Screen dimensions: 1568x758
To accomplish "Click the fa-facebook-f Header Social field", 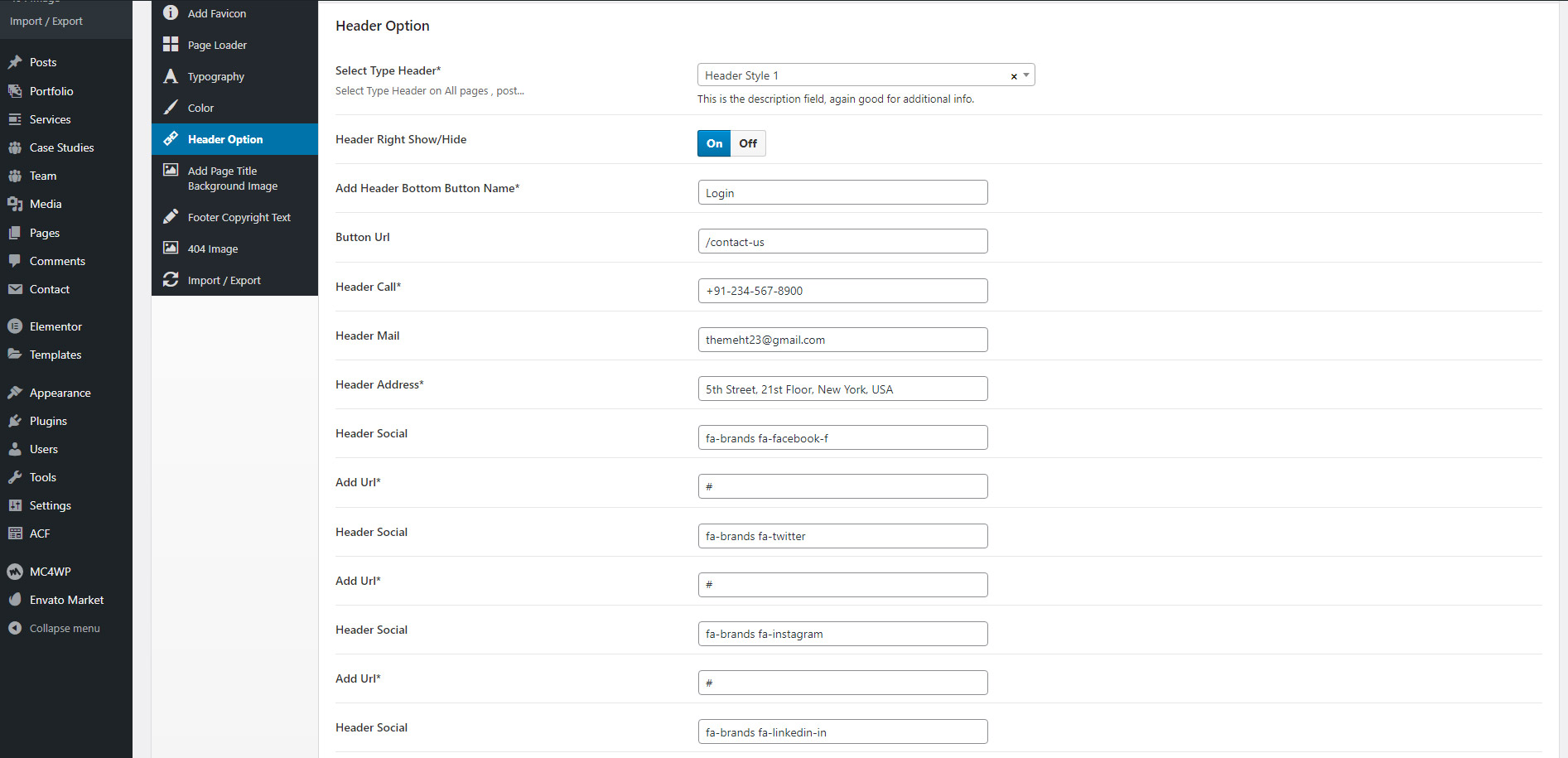I will [x=842, y=437].
